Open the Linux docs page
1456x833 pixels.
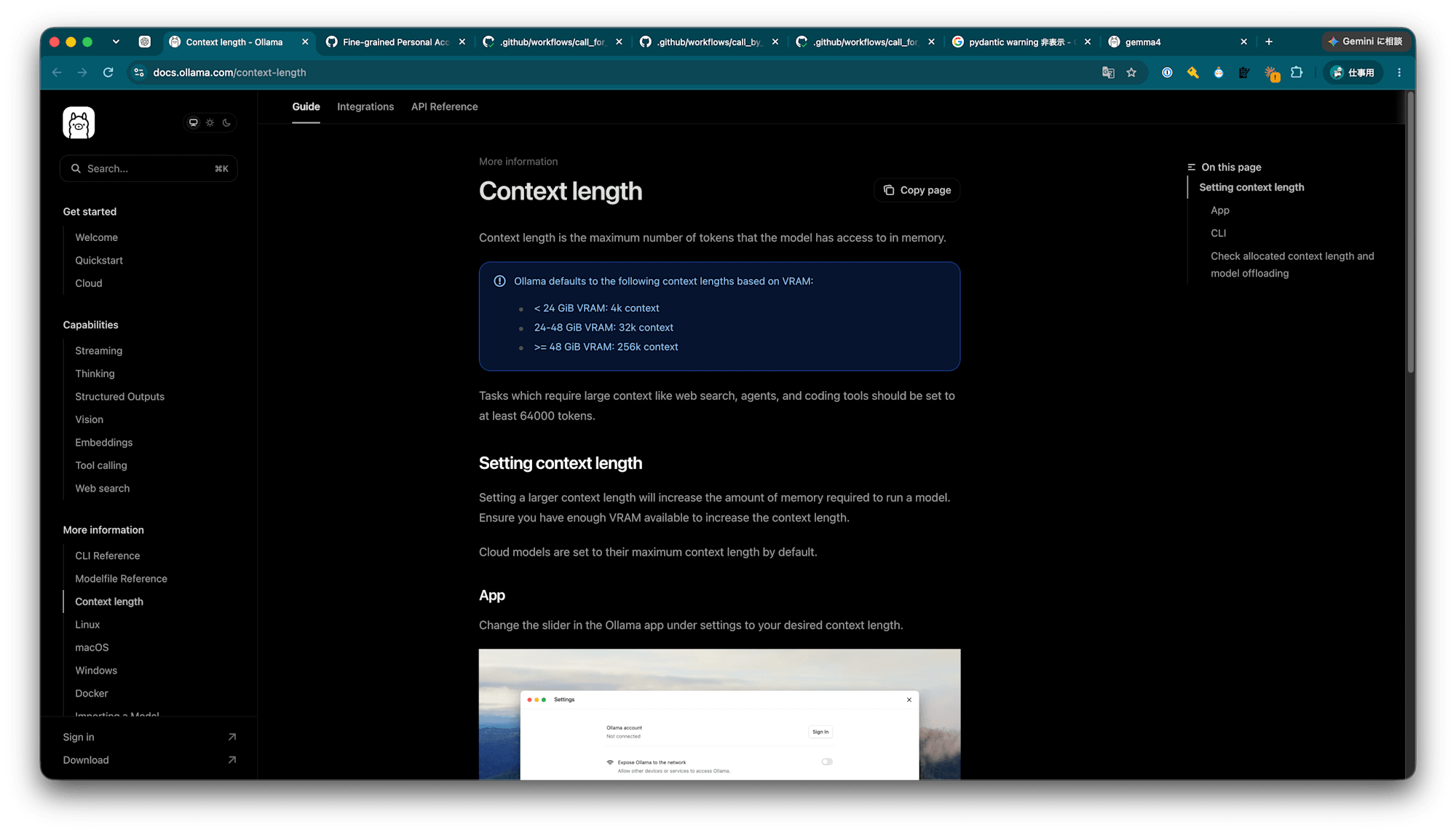pos(87,624)
